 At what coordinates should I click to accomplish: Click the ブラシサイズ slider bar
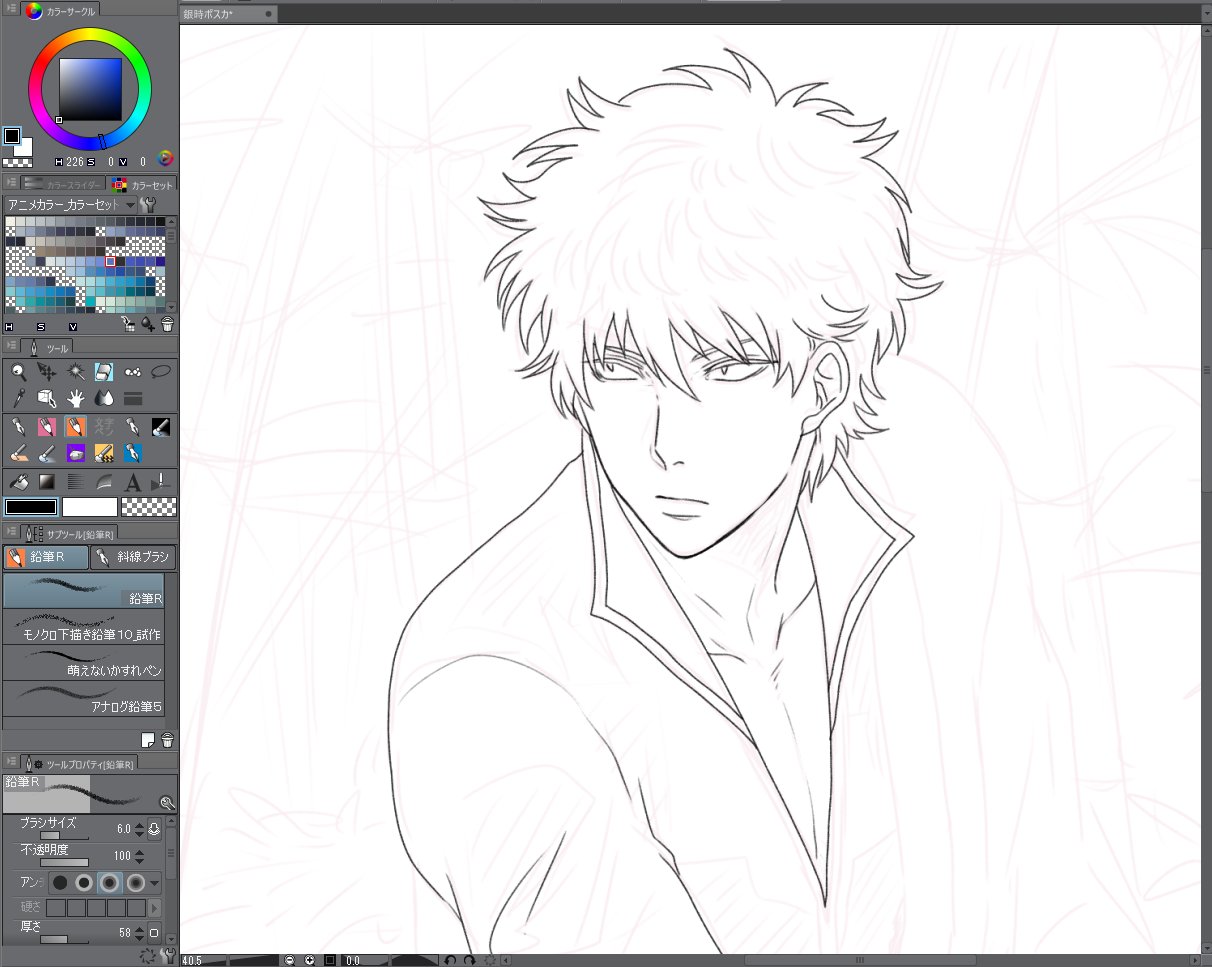click(x=63, y=835)
